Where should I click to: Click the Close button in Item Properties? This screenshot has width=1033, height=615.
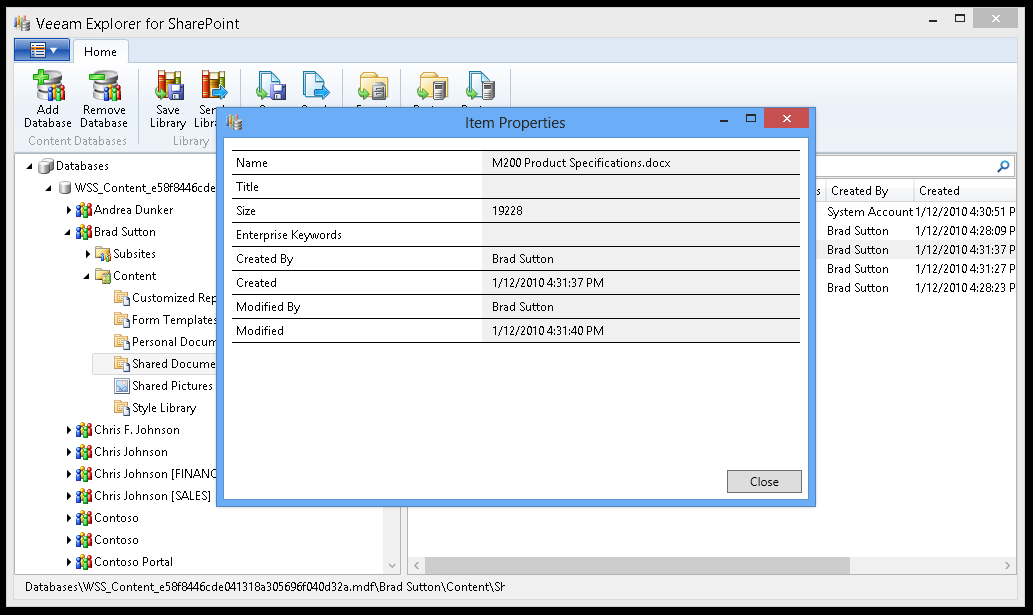coord(764,481)
